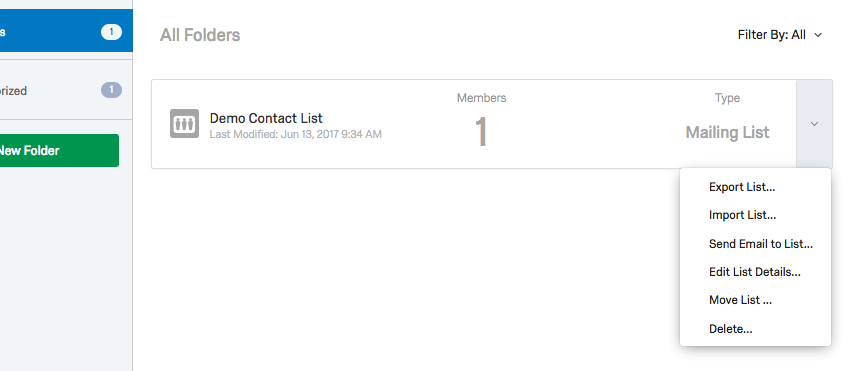Select the highlighted blue sidebar folder item

point(66,32)
